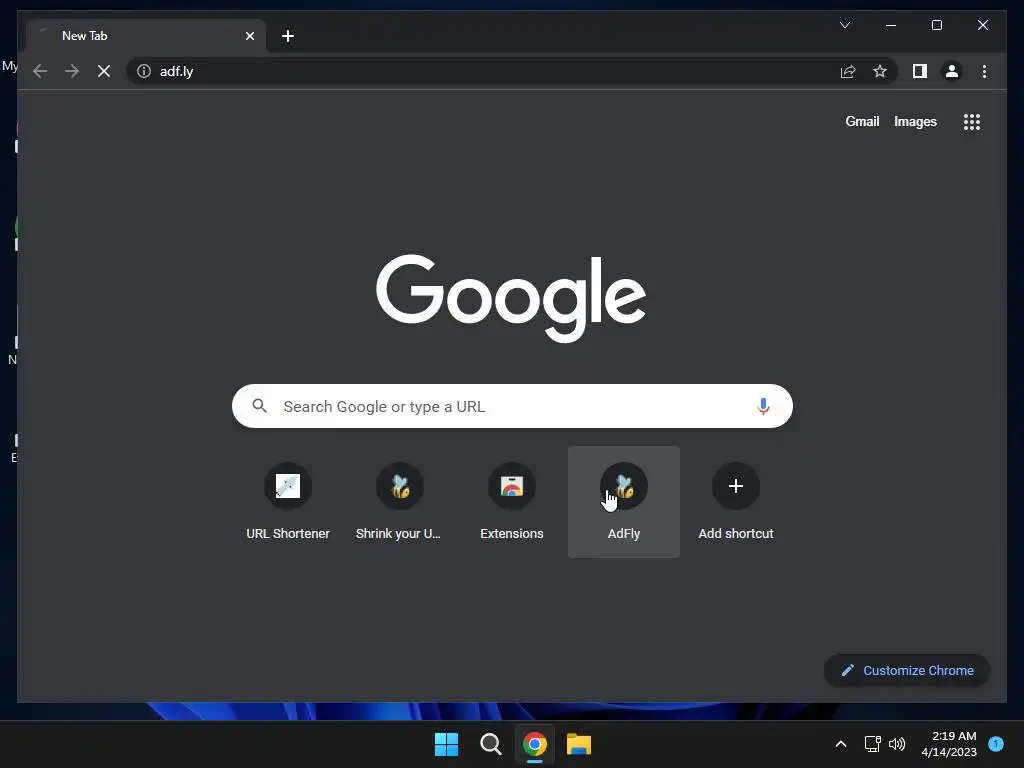Open Windows taskbar search

pos(490,744)
